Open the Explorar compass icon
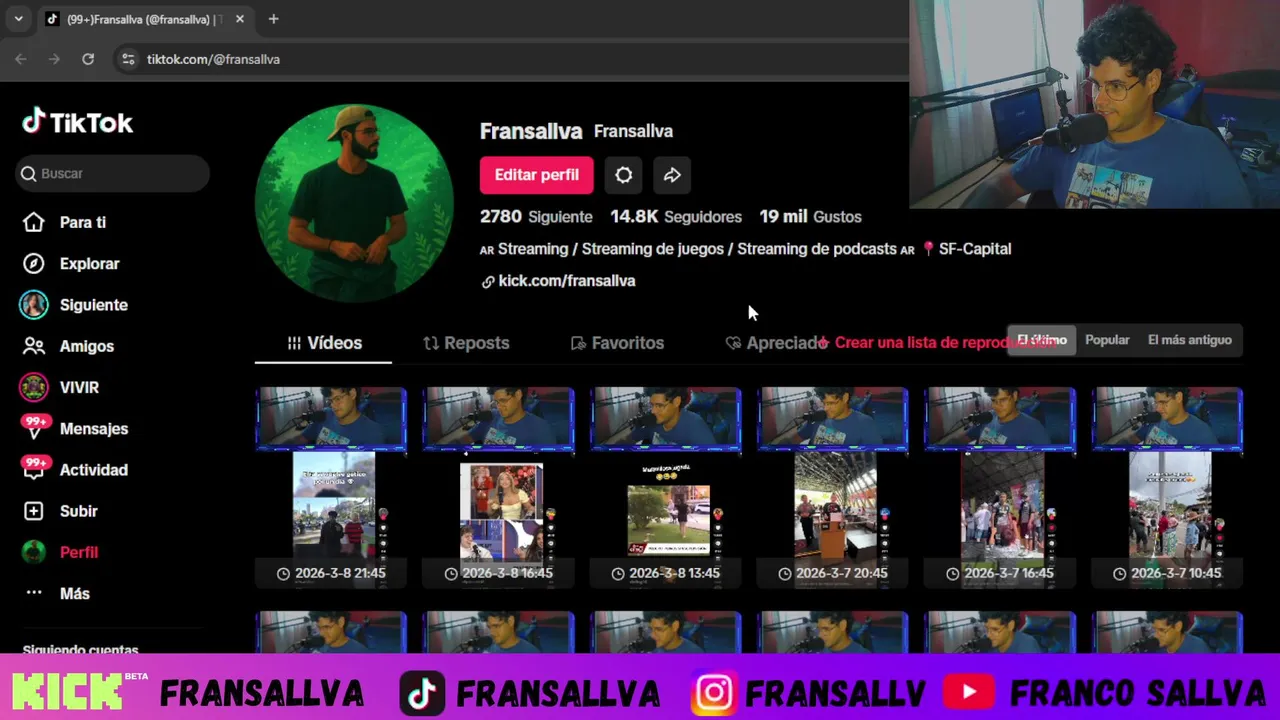Image resolution: width=1280 pixels, height=720 pixels. pos(34,263)
